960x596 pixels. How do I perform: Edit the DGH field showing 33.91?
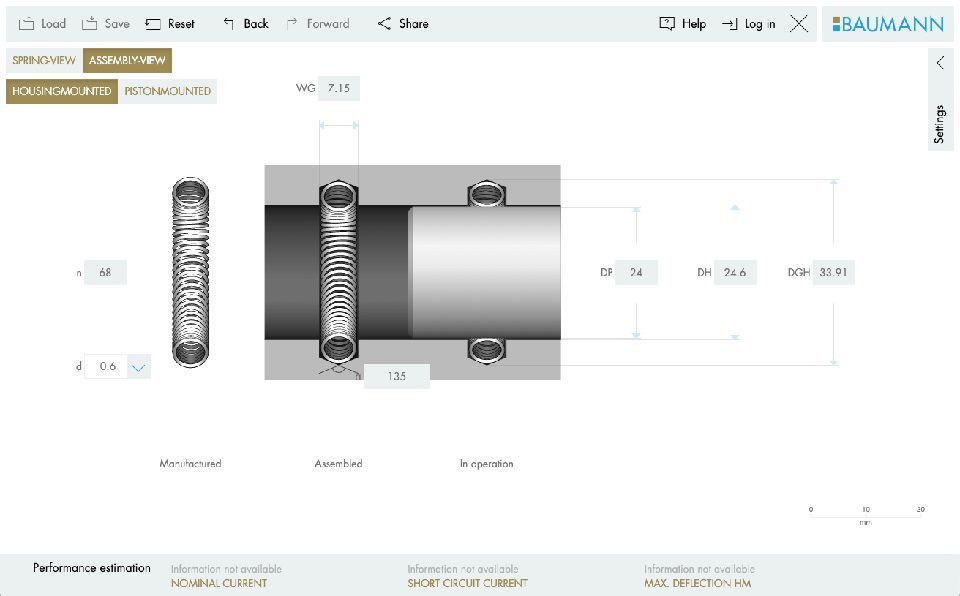[833, 273]
